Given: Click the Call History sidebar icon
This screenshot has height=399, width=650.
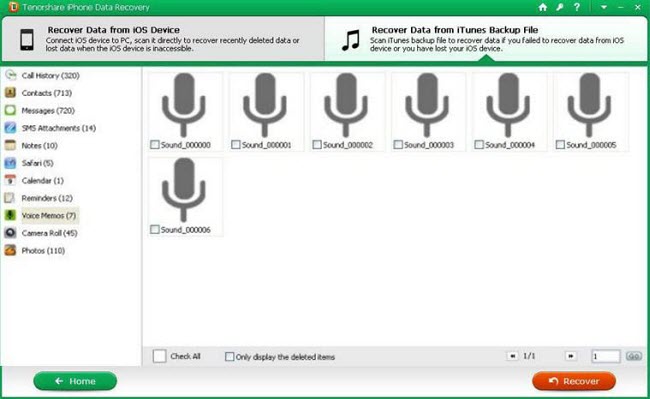Looking at the screenshot, I should (10, 75).
